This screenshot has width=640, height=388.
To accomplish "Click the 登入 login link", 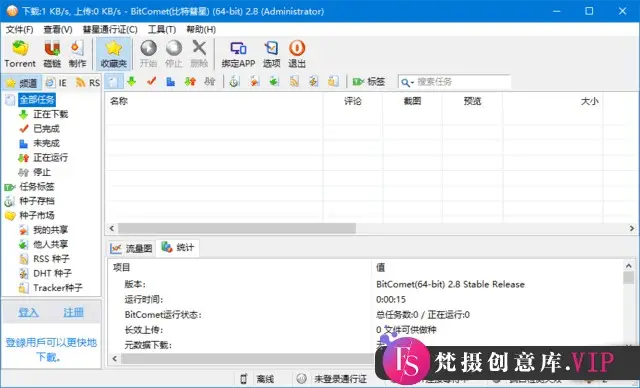I will 28,313.
